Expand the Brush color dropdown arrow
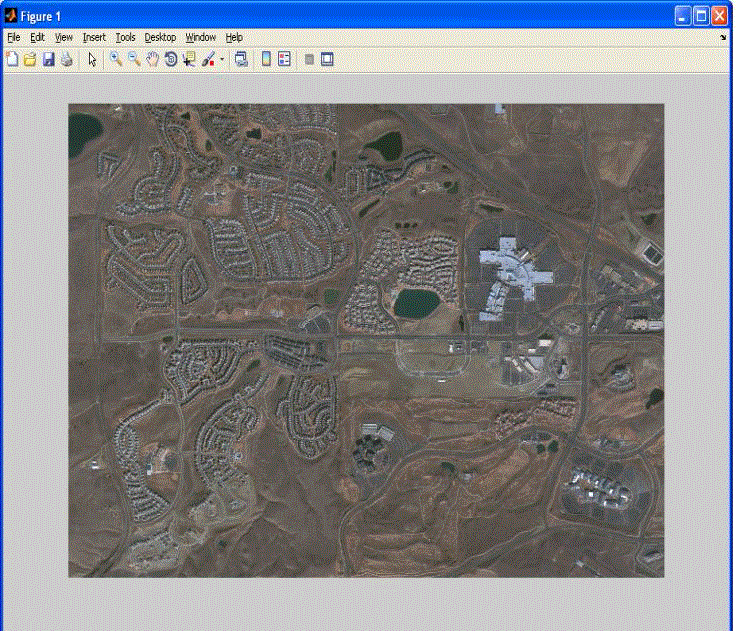 click(x=222, y=60)
